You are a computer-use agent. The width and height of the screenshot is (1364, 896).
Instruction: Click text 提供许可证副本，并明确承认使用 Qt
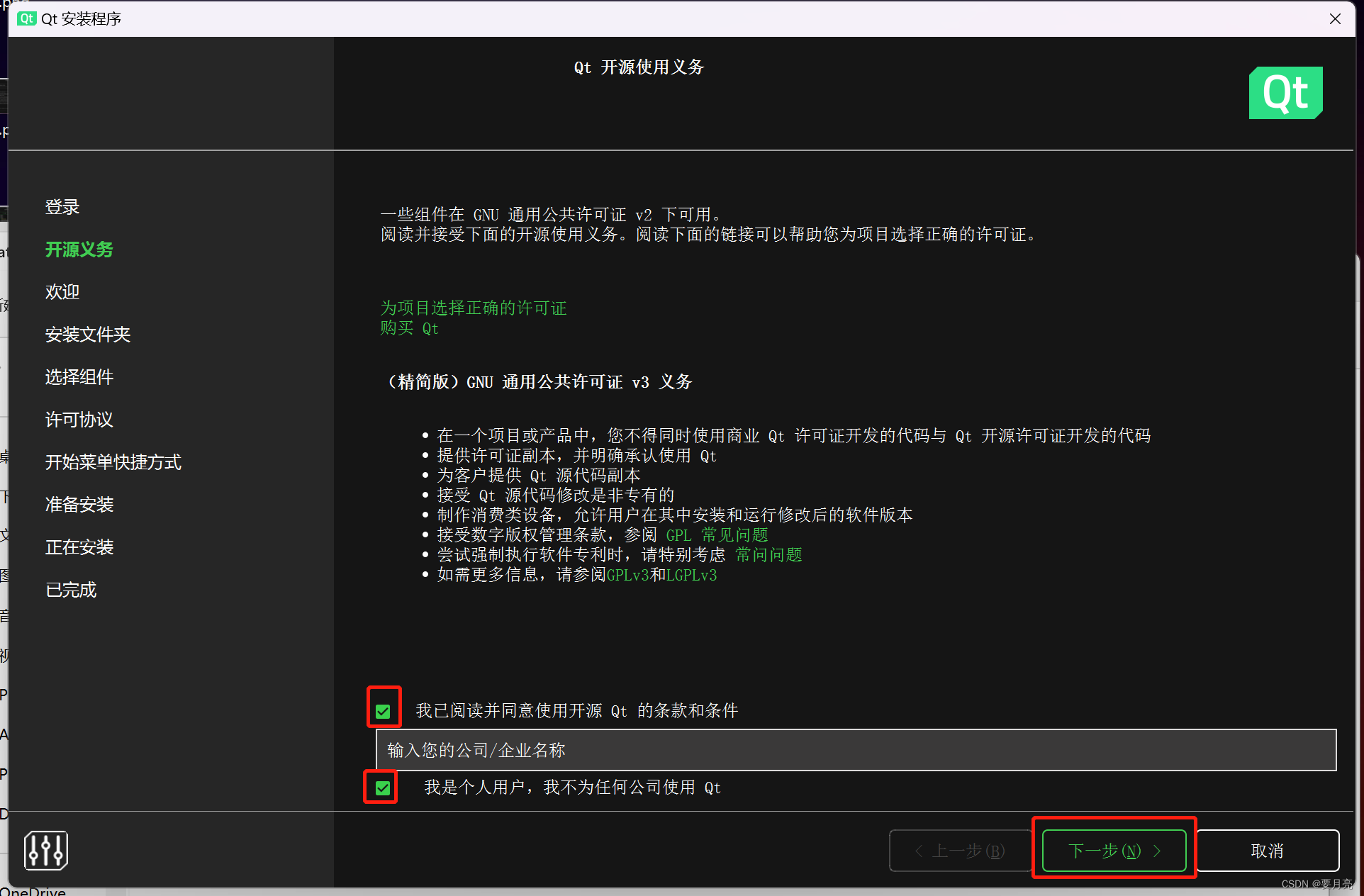pyautogui.click(x=577, y=456)
